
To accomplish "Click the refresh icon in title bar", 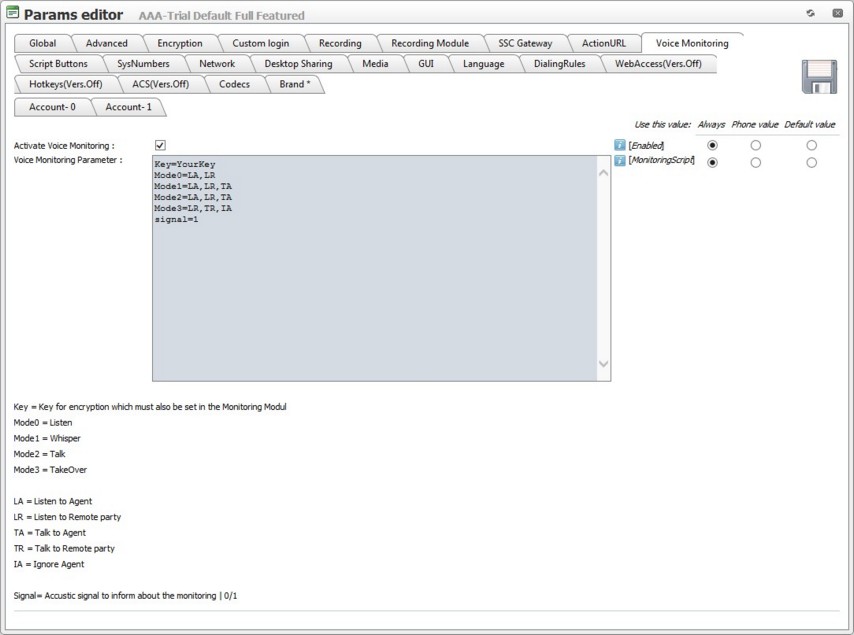I will [810, 14].
